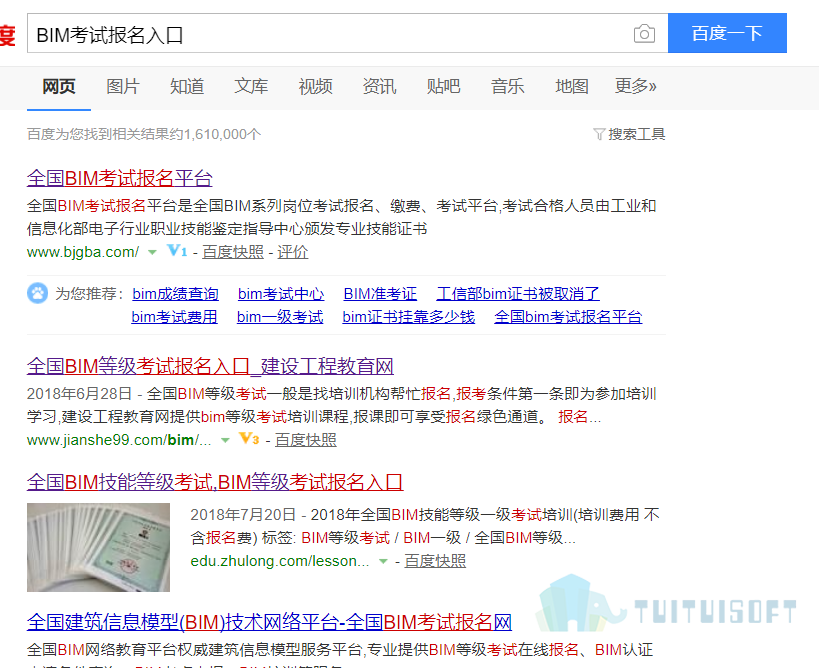This screenshot has width=819, height=668.
Task: Open 百度快照 for the zhulong.com result
Action: pyautogui.click(x=435, y=561)
